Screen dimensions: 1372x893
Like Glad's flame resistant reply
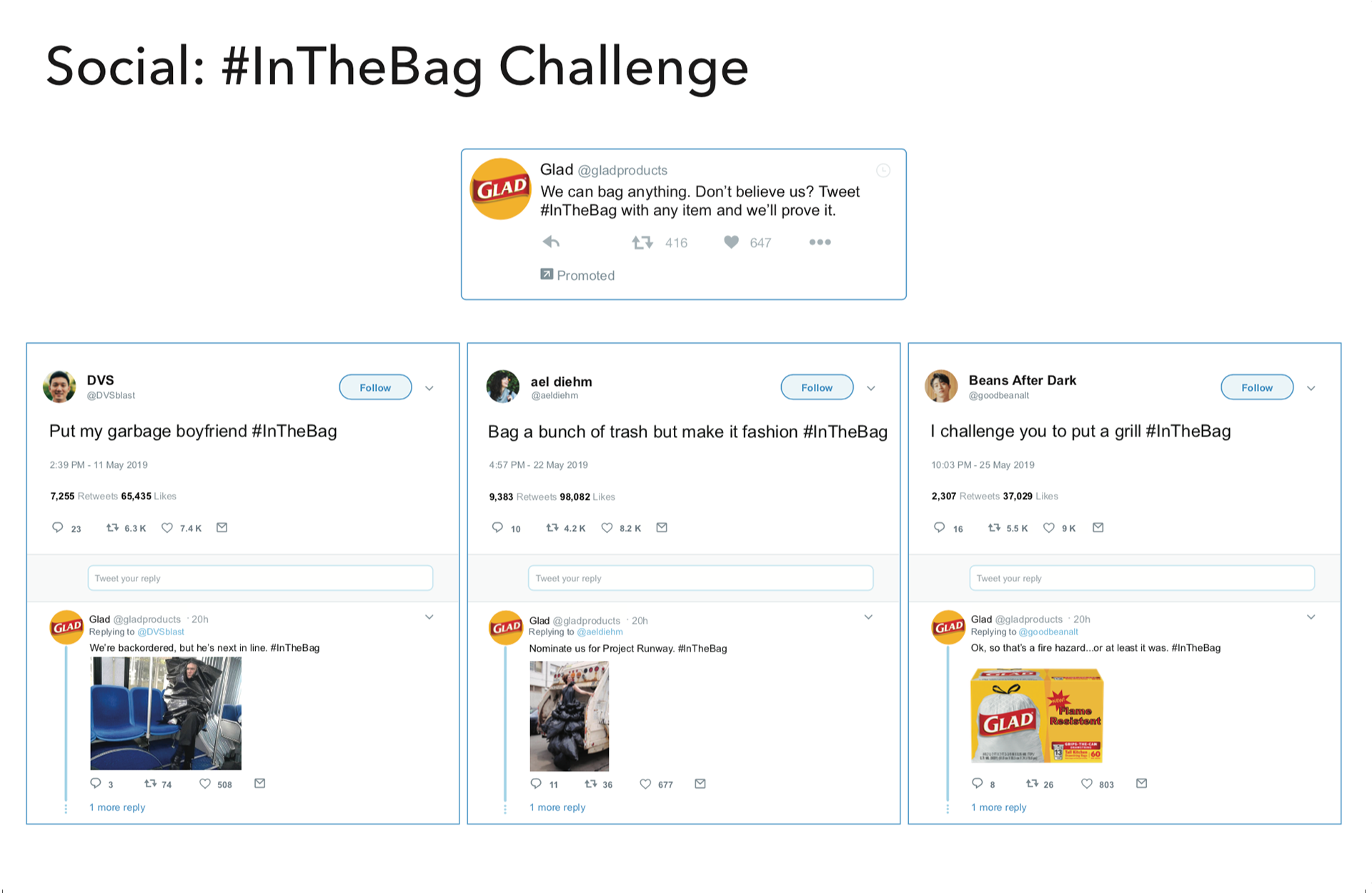click(x=1087, y=784)
